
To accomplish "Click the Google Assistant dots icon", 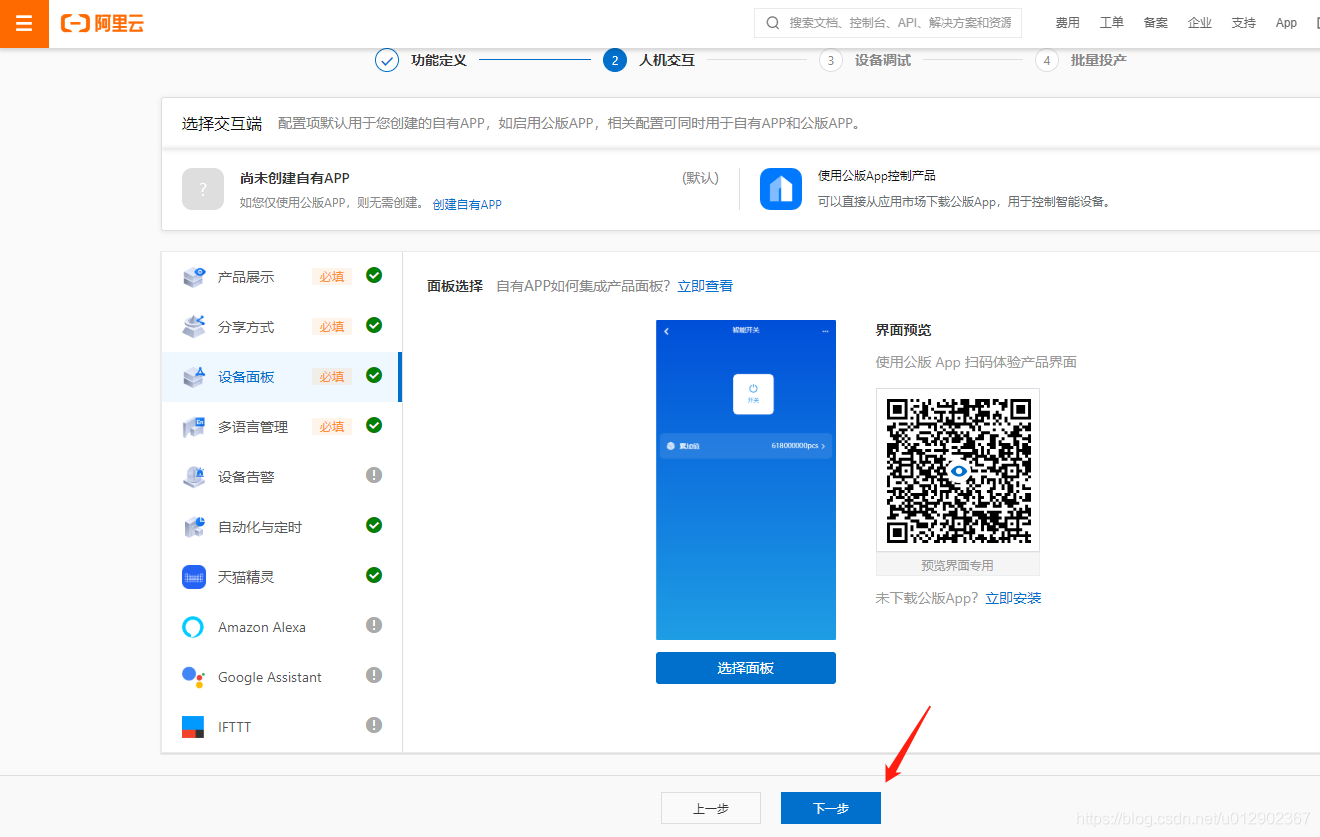I will point(194,676).
